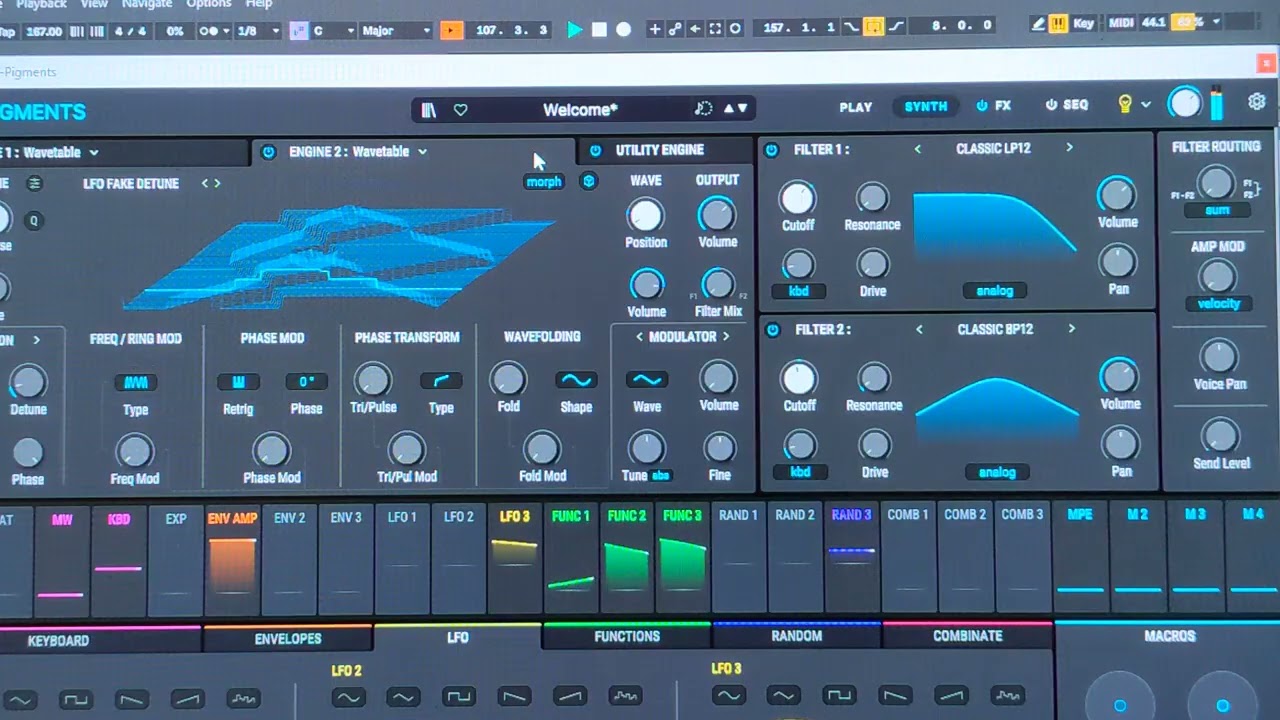Screen dimensions: 1280x720
Task: Open the COMBINATE modulation tab
Action: coord(967,636)
